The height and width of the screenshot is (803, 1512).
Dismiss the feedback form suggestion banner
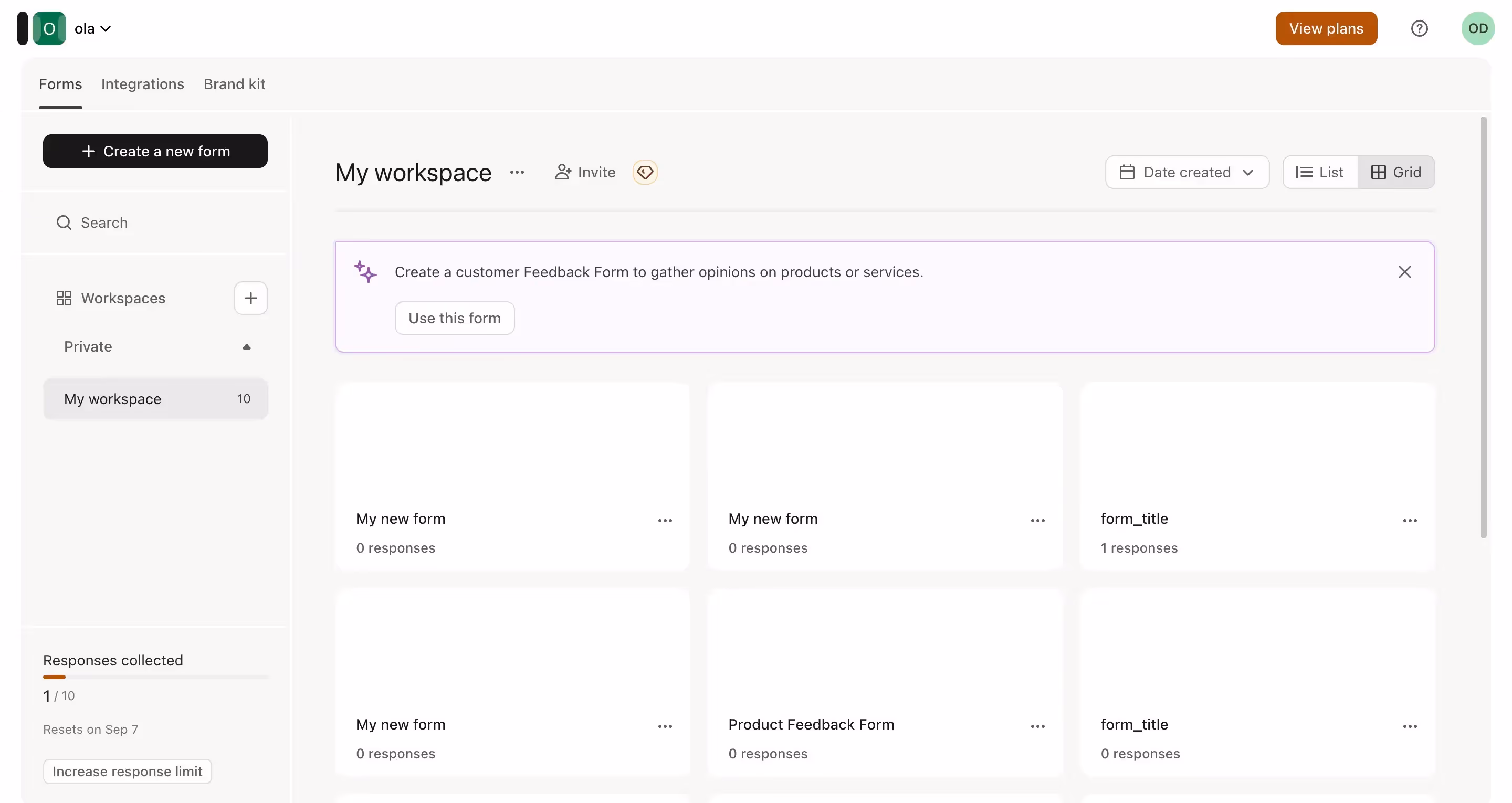(x=1404, y=272)
